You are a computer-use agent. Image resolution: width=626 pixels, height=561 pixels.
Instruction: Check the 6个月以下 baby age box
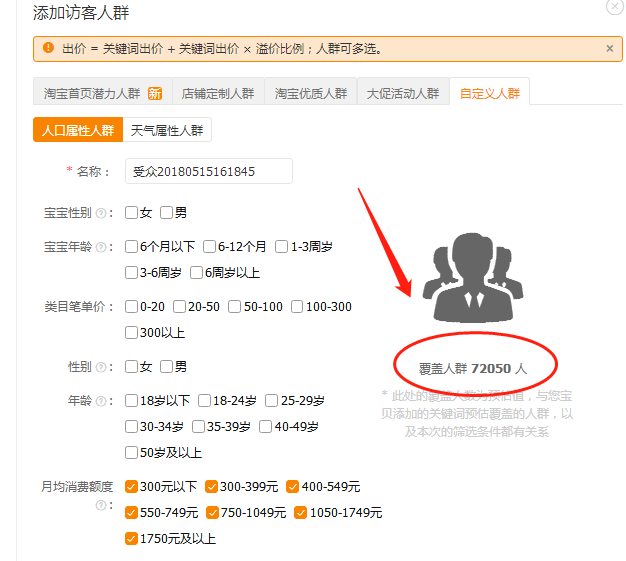point(131,247)
